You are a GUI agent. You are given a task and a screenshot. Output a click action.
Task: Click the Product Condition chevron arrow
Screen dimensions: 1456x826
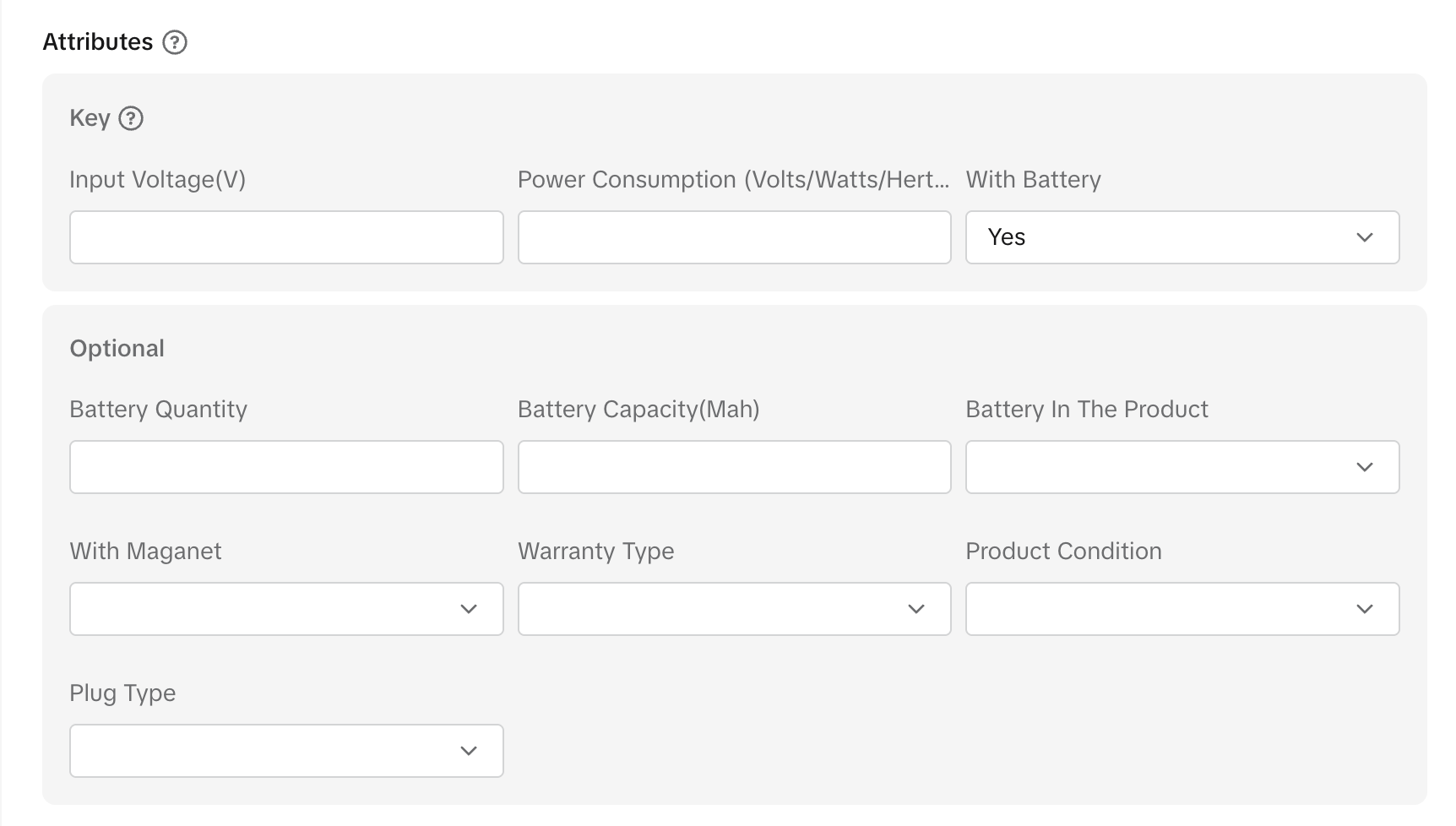click(x=1364, y=609)
